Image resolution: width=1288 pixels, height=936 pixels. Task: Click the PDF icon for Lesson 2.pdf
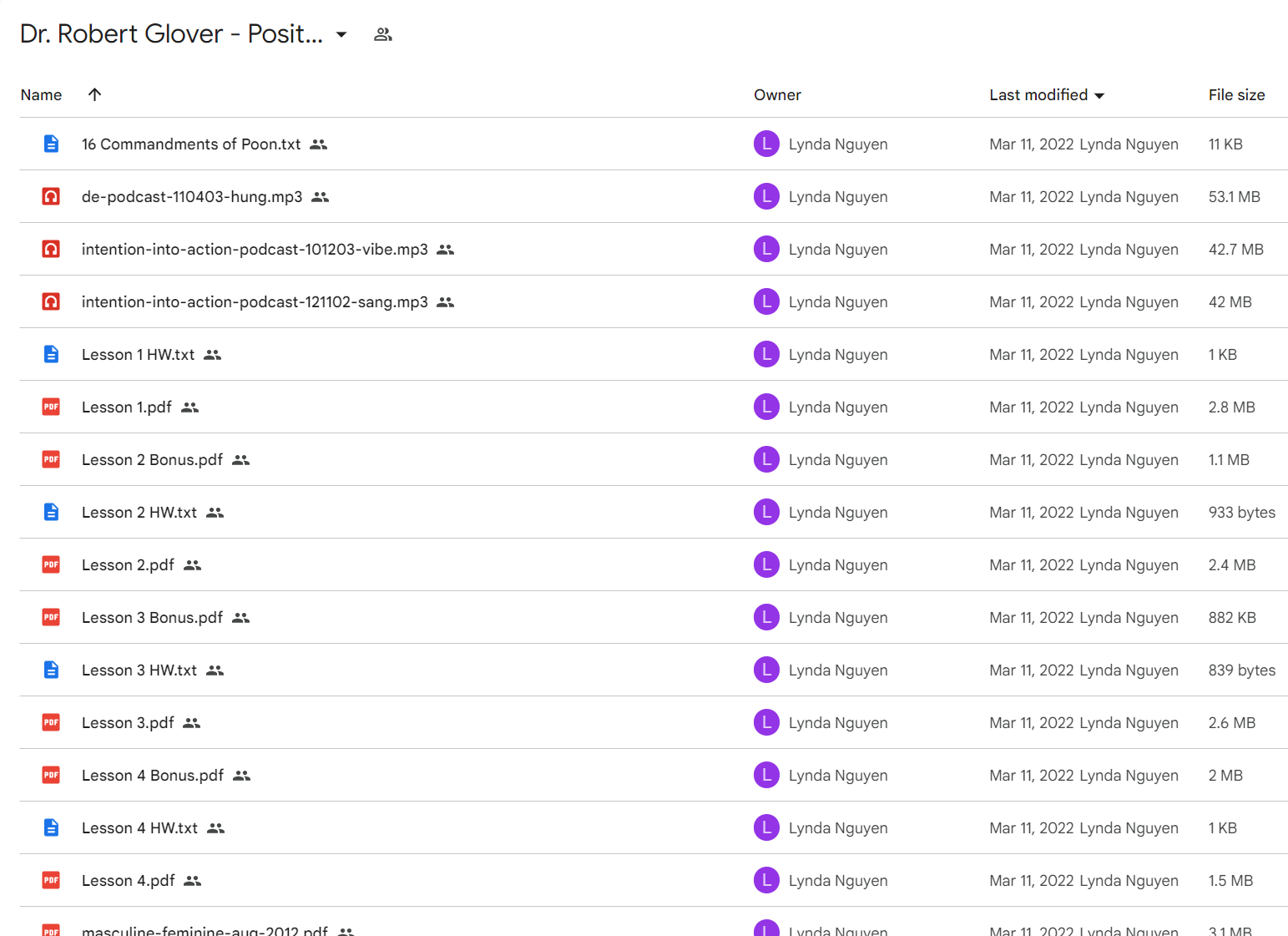pos(51,564)
